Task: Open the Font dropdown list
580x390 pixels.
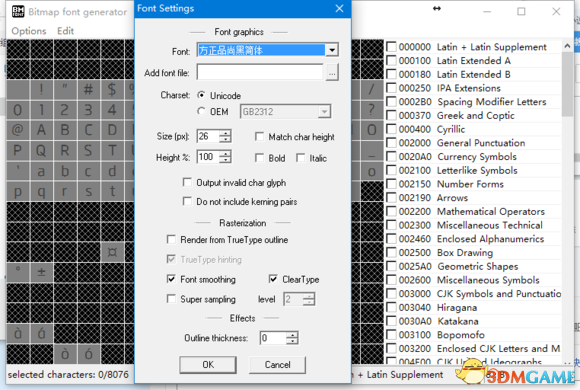Action: [x=332, y=50]
